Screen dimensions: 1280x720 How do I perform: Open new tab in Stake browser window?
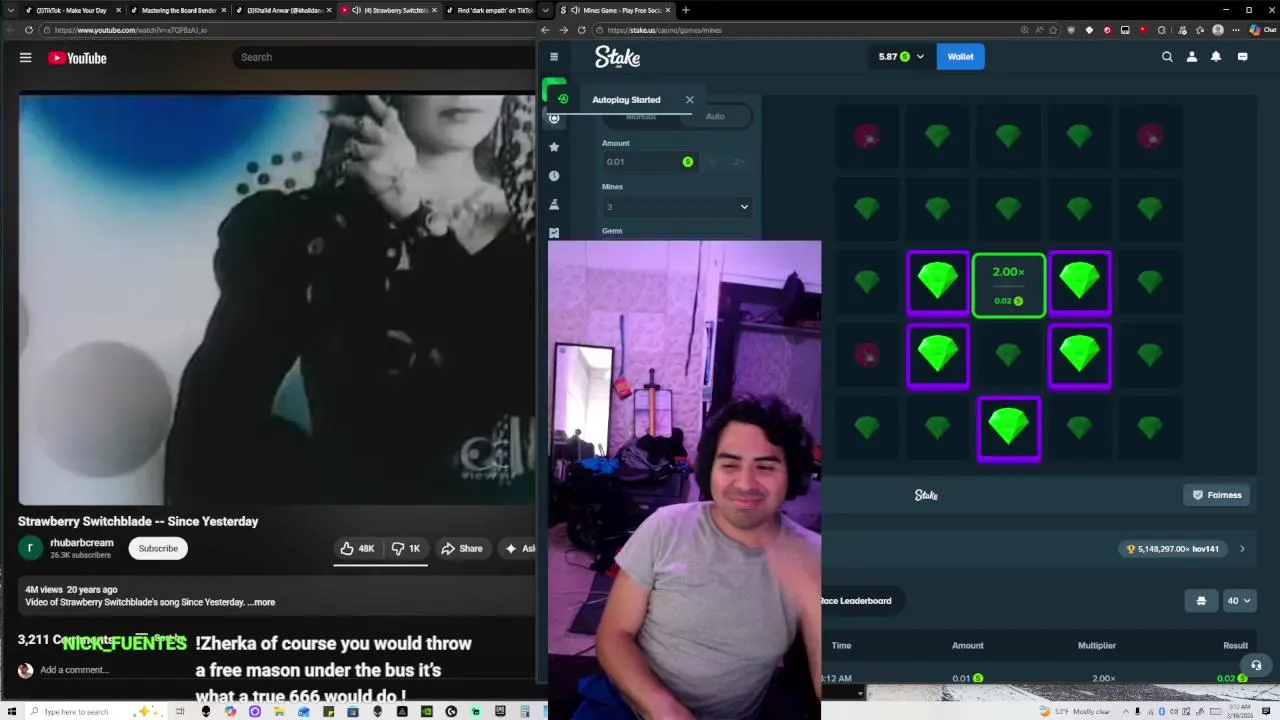tap(685, 10)
